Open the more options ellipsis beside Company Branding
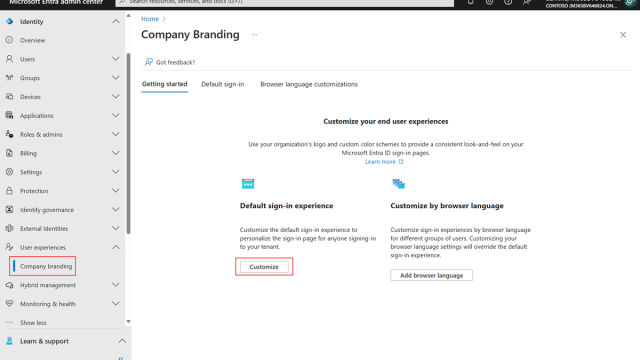This screenshot has width=640, height=360. 254,35
